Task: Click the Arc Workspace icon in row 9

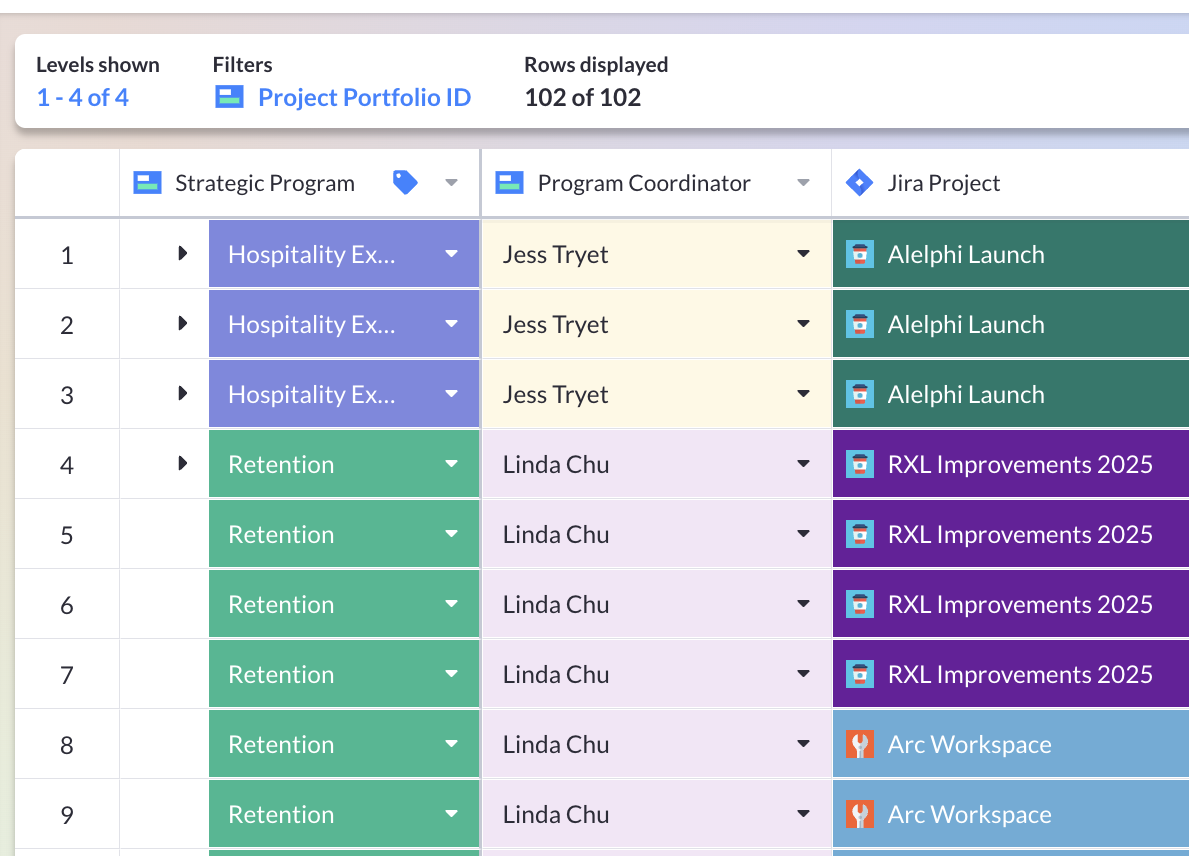Action: pos(860,815)
